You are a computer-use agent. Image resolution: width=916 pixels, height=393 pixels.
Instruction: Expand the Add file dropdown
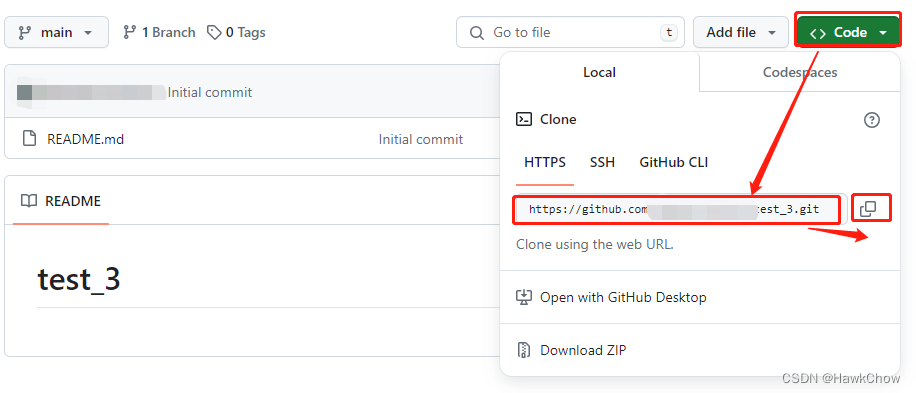pos(741,32)
